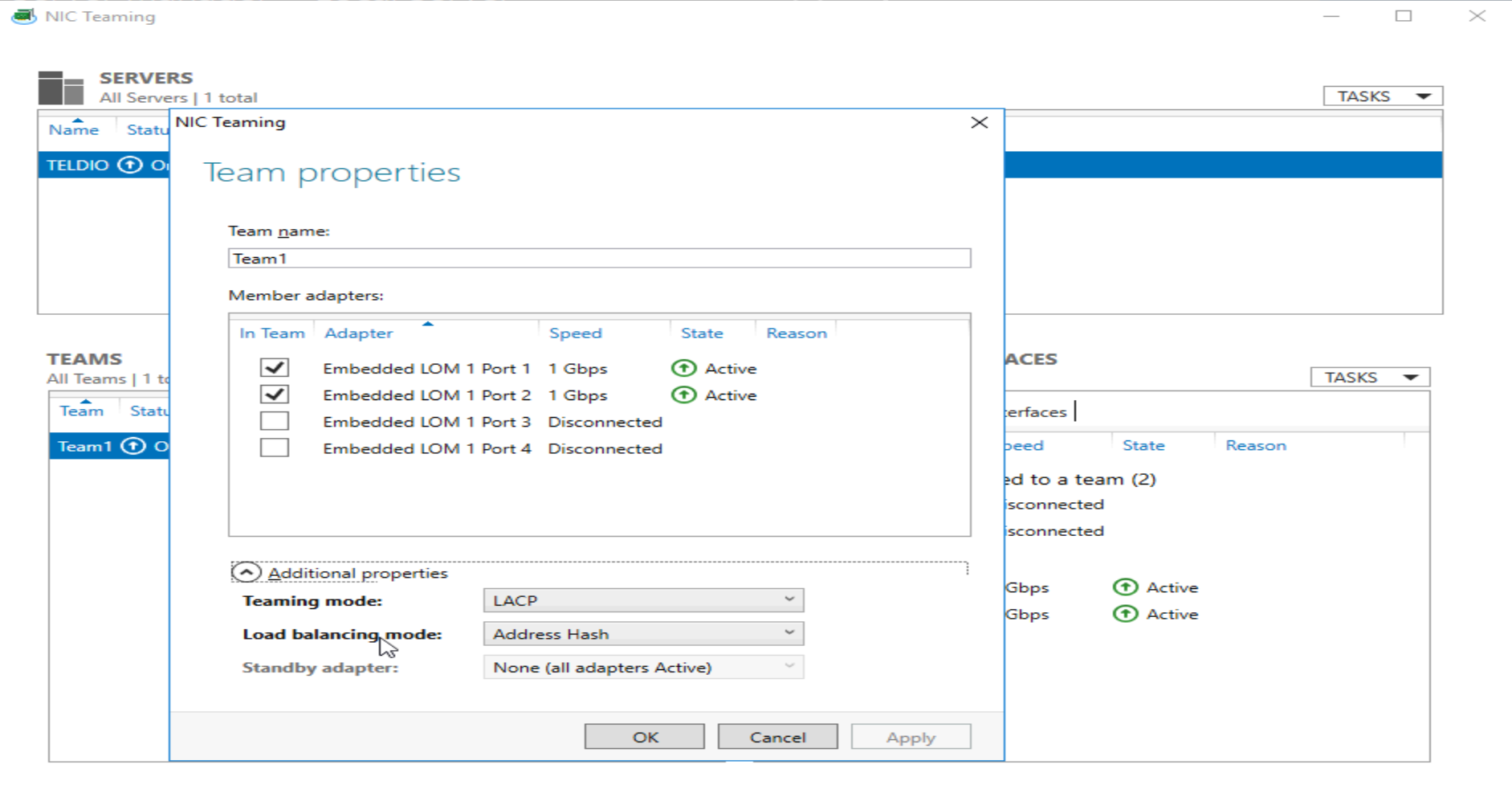The width and height of the screenshot is (1512, 785).
Task: Open the TASKS menu in the SERVERS panel
Action: coord(1382,95)
